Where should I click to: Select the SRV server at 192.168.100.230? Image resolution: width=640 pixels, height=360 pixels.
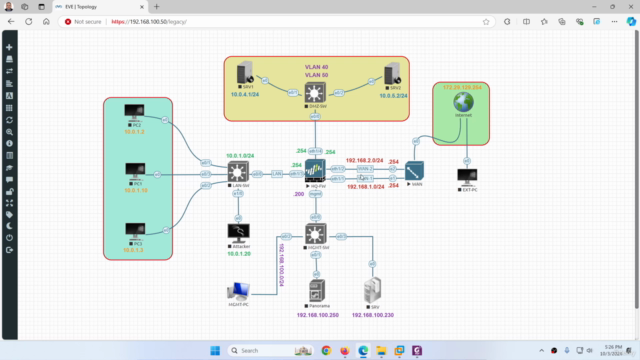click(372, 290)
